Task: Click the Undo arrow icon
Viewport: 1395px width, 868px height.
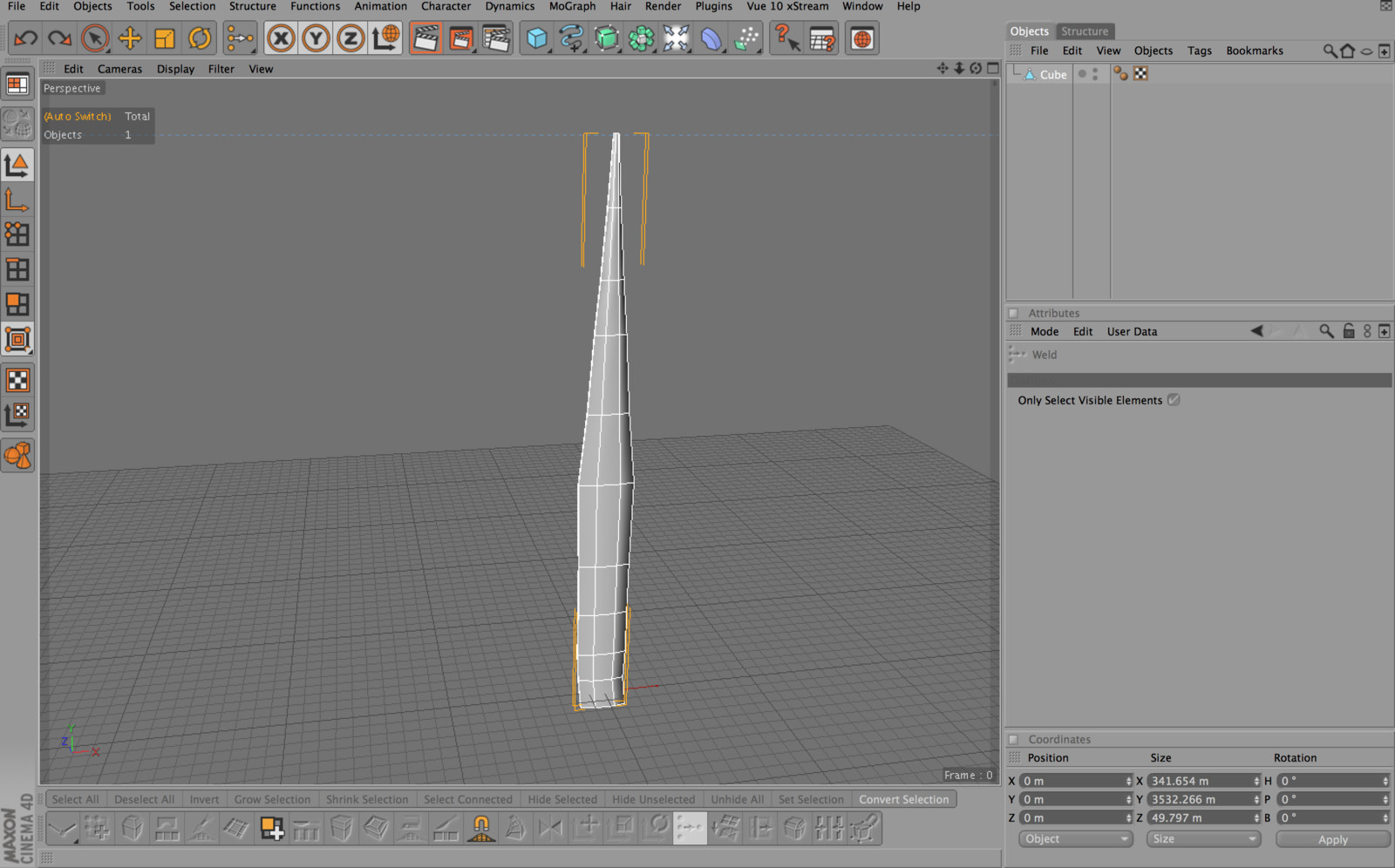Action: point(25,38)
